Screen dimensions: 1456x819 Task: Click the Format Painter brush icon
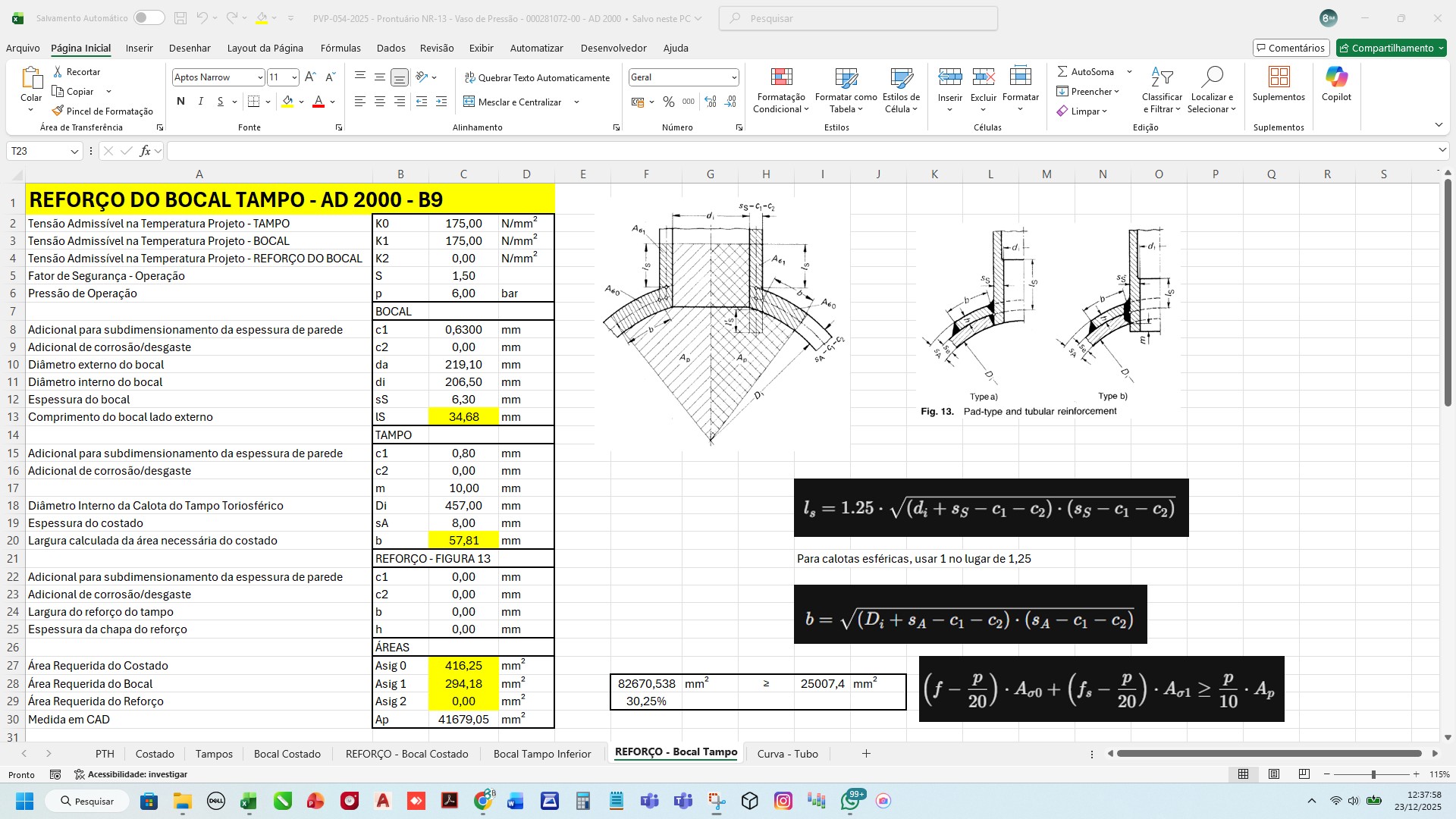coord(58,111)
